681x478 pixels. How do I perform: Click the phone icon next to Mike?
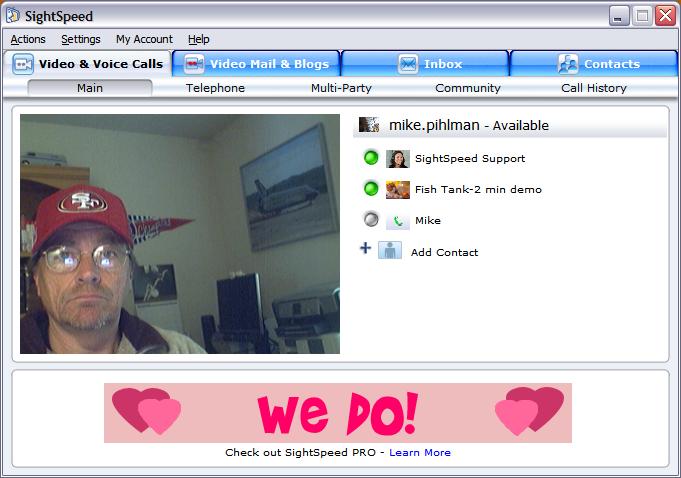point(398,221)
